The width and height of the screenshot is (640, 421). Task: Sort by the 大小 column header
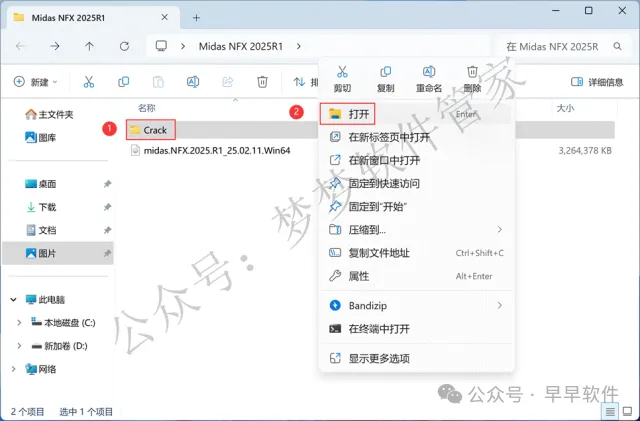point(565,108)
